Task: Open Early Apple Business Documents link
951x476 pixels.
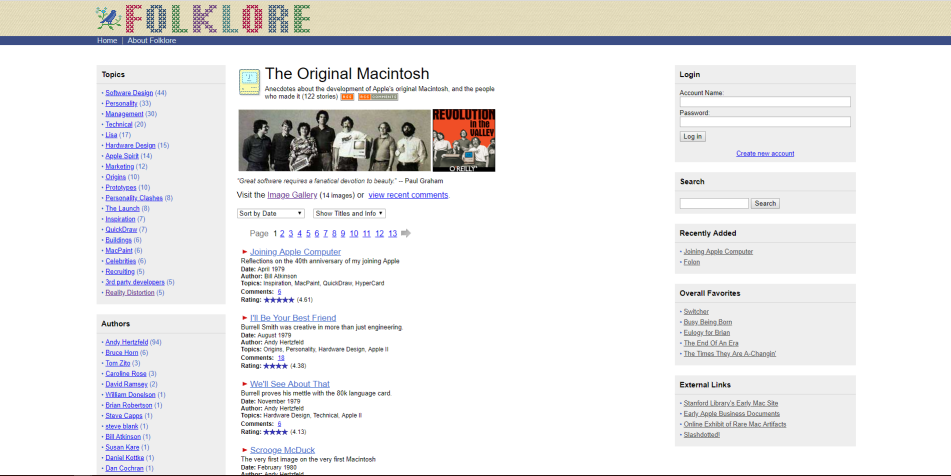Action: tap(731, 414)
